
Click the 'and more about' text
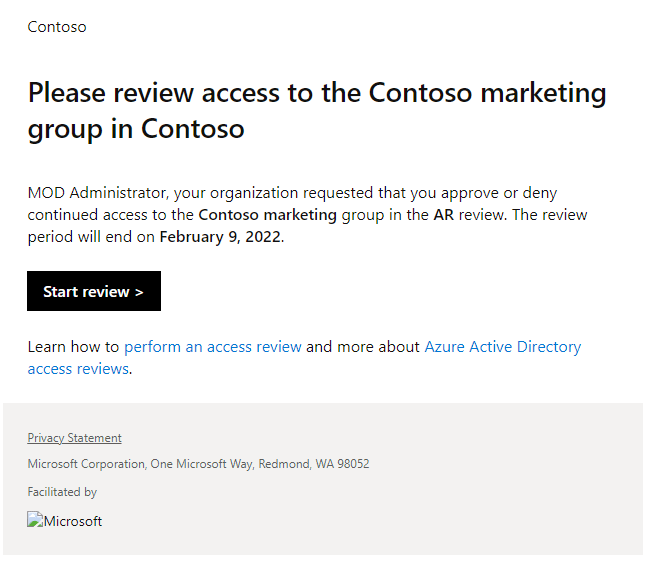pos(363,347)
